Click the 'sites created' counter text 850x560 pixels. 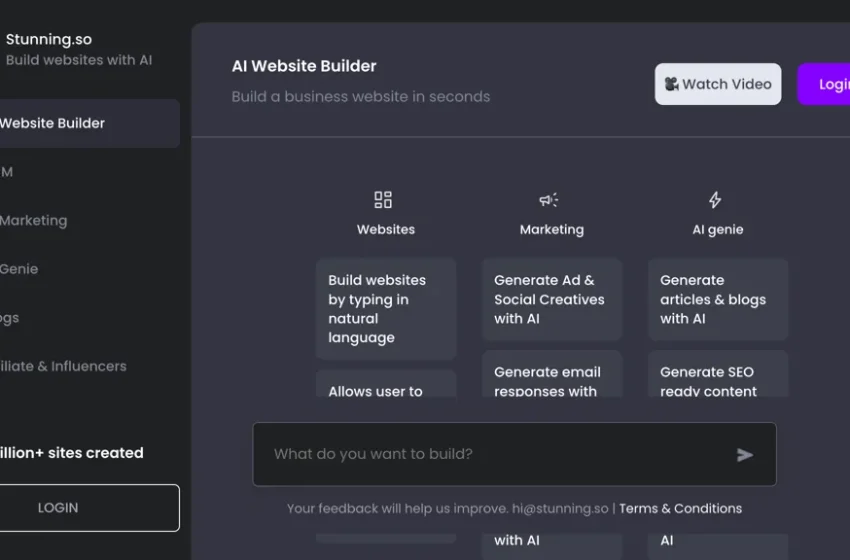tap(72, 453)
